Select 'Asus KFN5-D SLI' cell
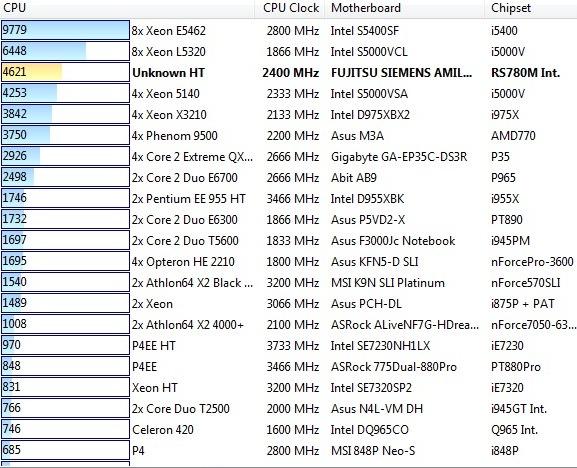The image size is (577, 468). (x=375, y=261)
